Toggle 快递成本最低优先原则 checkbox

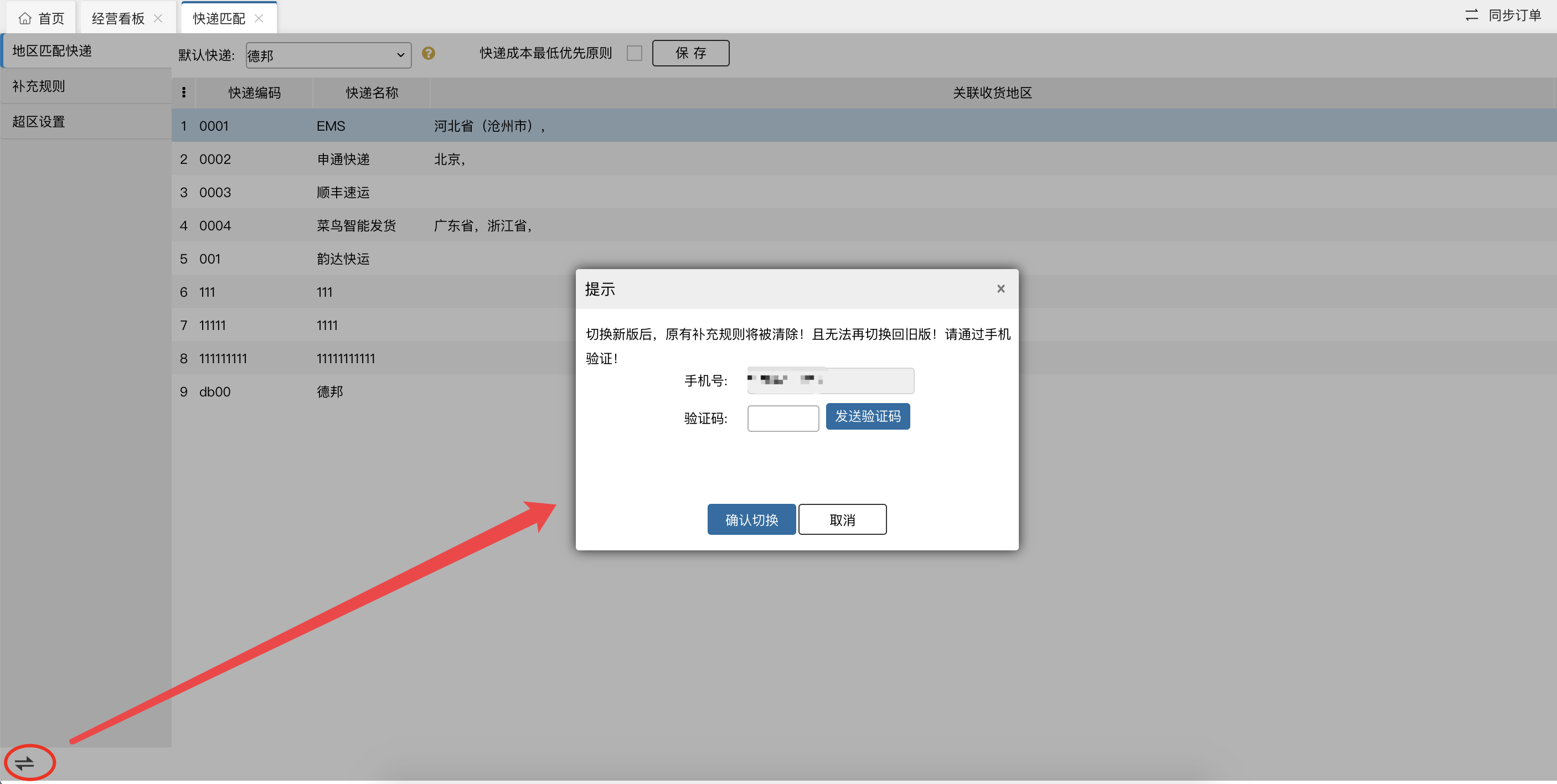(634, 53)
